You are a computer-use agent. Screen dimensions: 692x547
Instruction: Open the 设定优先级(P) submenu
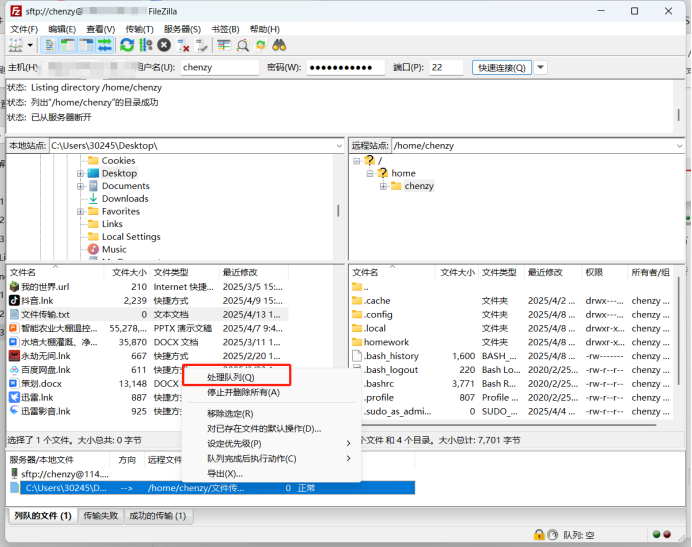coord(271,444)
